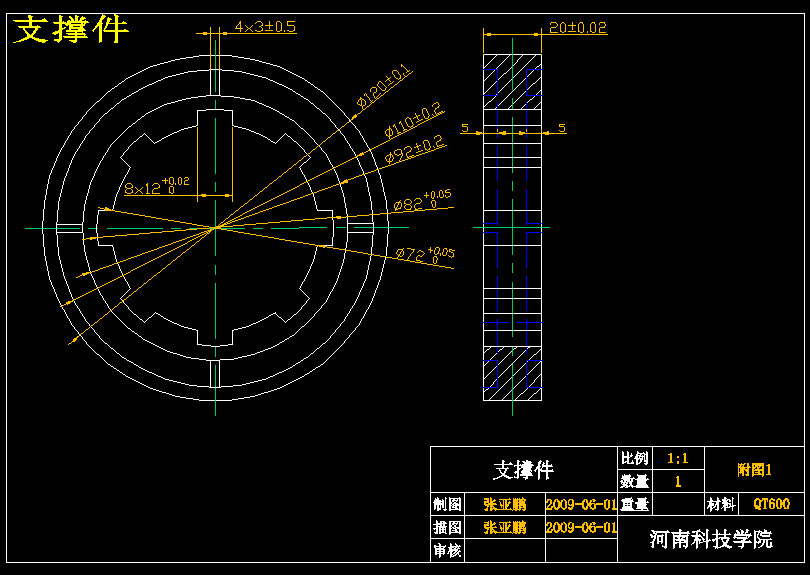Select 张亚鹏 in the 描图 row
This screenshot has height=575, width=810.
505,527
